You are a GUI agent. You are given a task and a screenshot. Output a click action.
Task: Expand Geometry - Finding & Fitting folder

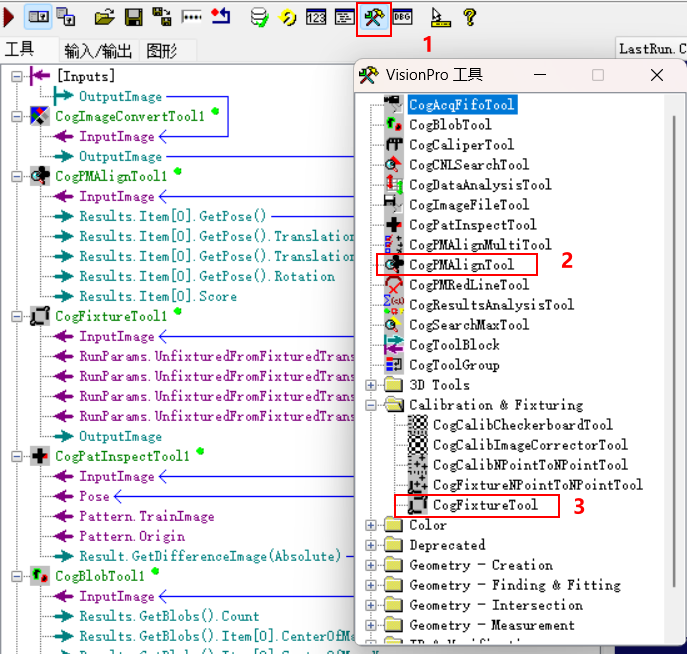coord(371,585)
